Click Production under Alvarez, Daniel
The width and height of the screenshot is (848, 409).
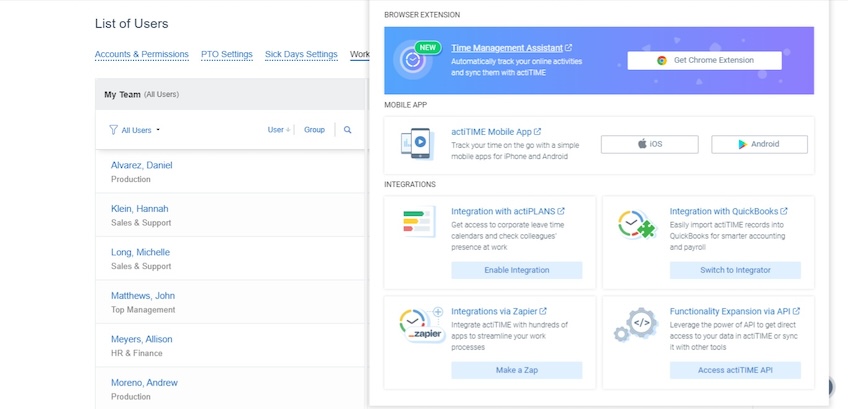click(x=131, y=179)
